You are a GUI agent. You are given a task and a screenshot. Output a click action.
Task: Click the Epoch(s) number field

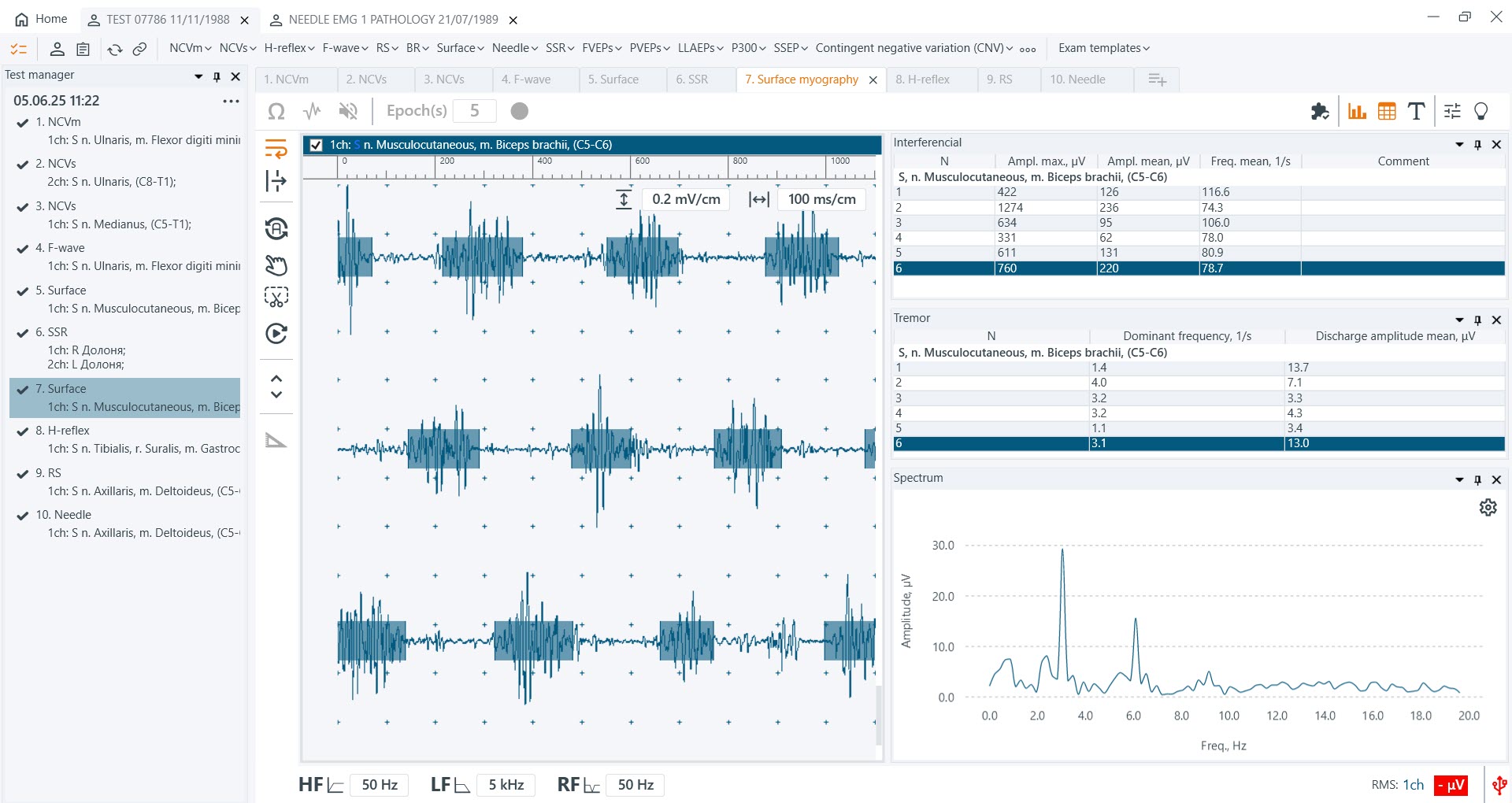tap(474, 111)
